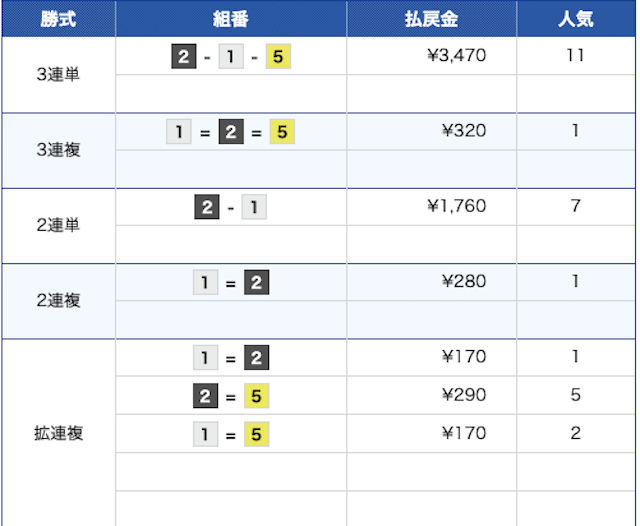
Task: Select the 払戻金 column header
Action: 431,19
